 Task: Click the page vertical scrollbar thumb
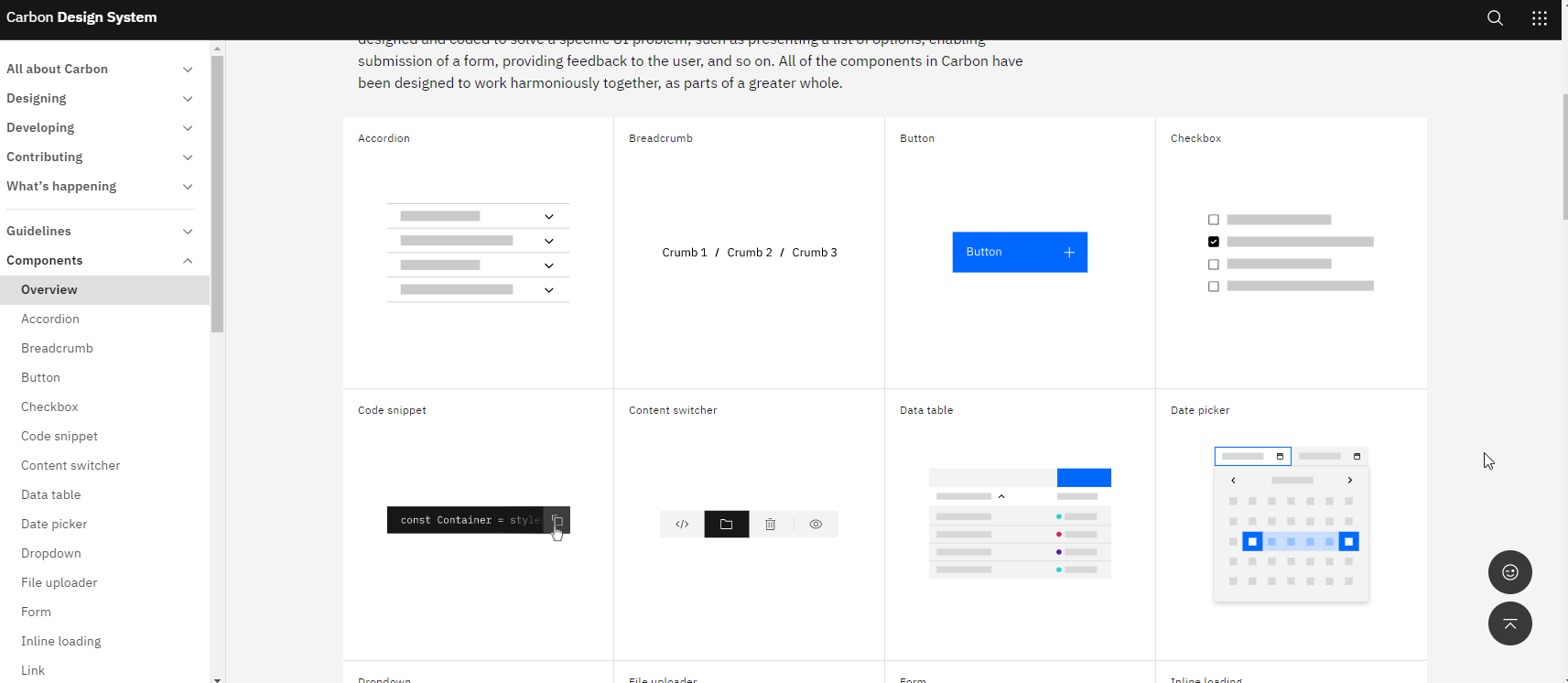1564,156
